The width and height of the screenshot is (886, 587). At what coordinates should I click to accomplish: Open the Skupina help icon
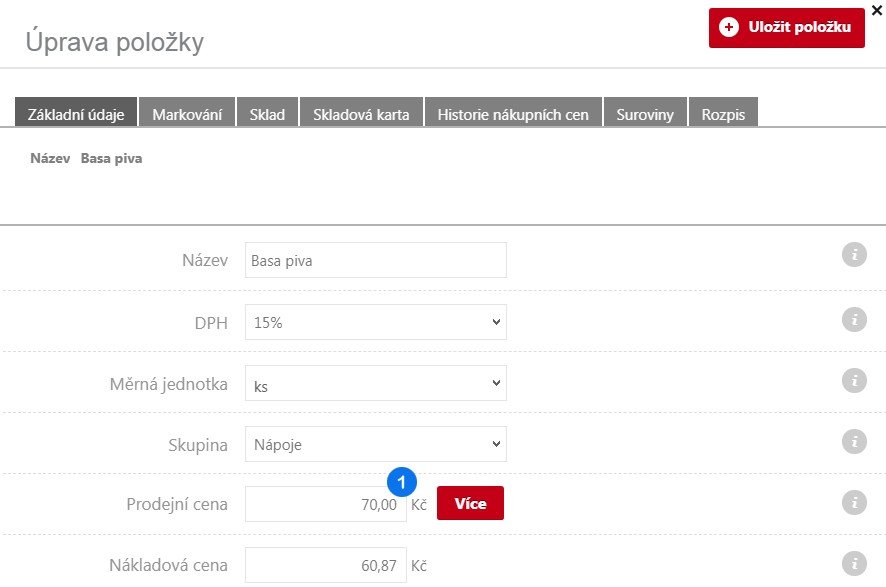854,441
